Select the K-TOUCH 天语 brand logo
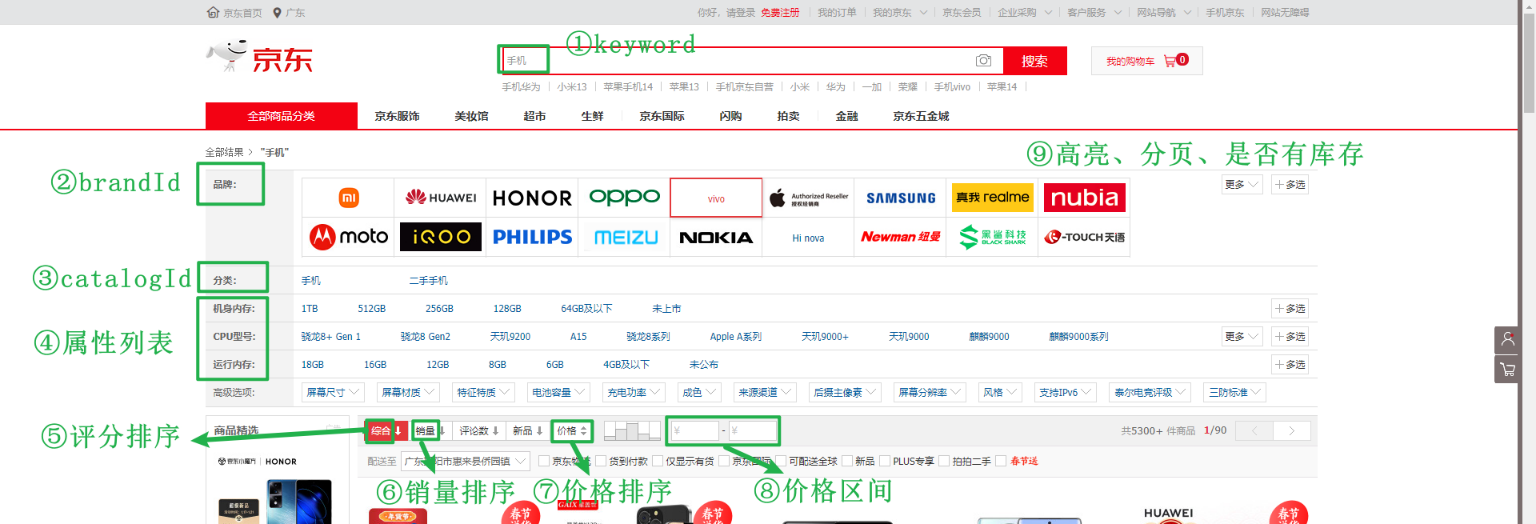The width and height of the screenshot is (1536, 524). 1084,237
